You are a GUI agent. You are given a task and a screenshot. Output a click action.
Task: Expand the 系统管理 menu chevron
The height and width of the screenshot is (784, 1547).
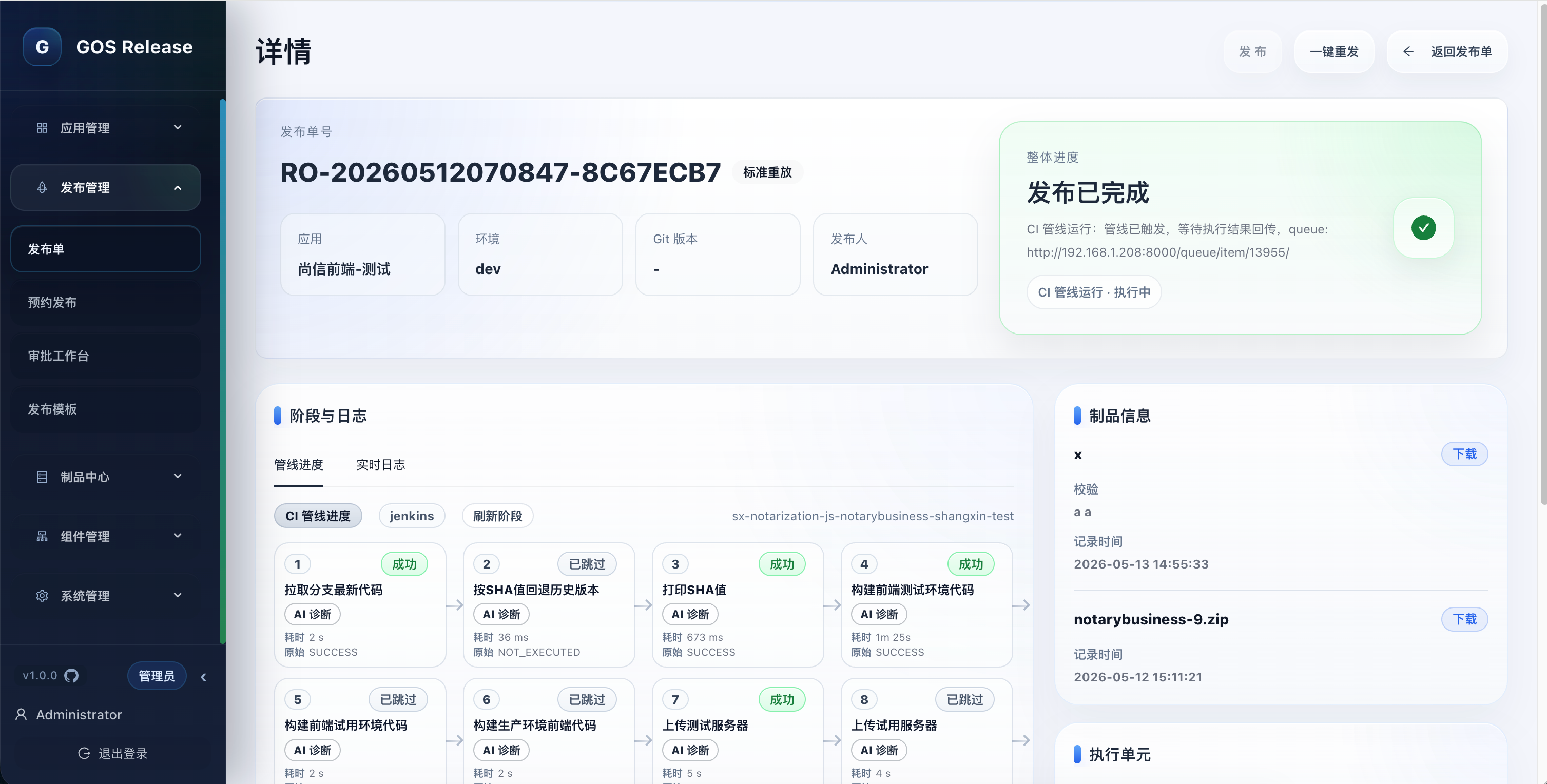[x=178, y=595]
